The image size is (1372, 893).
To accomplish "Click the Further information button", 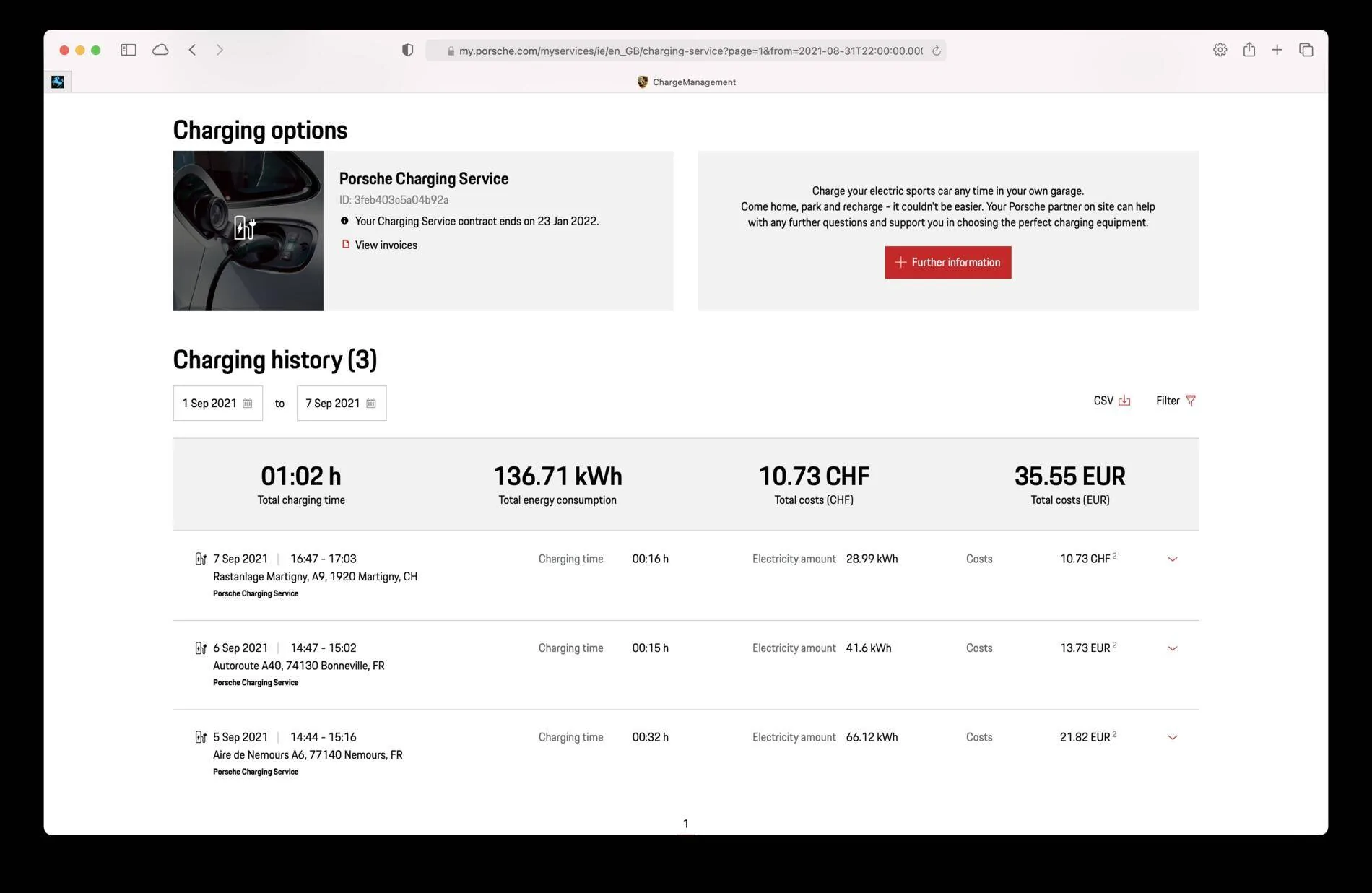I will click(x=948, y=262).
